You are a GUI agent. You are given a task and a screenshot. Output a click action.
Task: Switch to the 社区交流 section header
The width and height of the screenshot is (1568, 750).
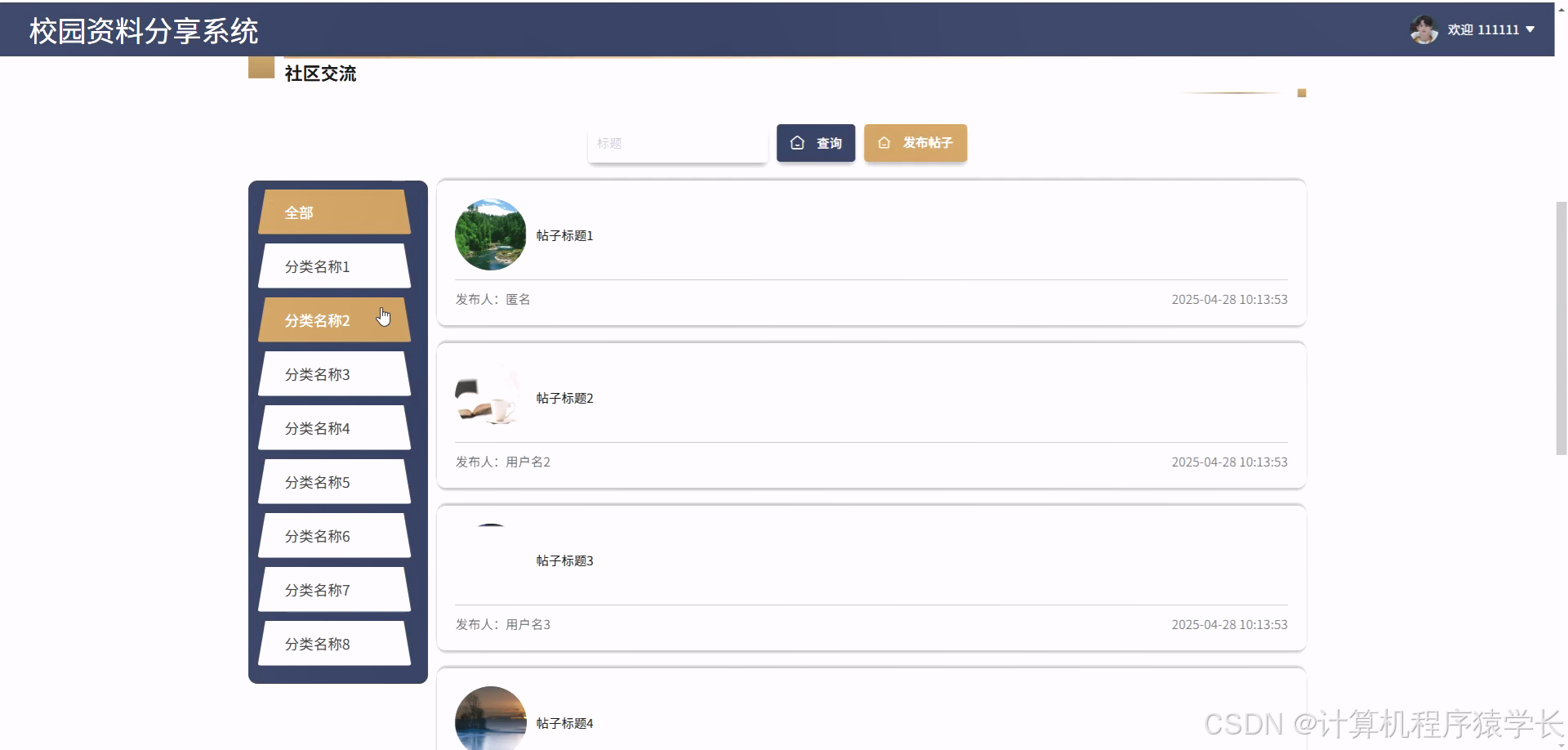click(x=319, y=74)
